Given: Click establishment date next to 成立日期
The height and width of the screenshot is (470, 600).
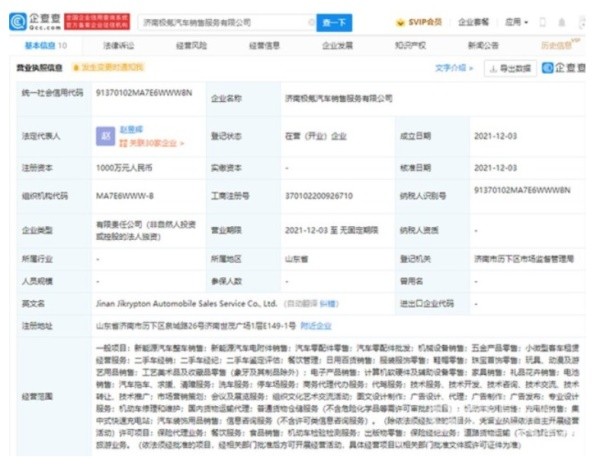Looking at the screenshot, I should pos(496,136).
